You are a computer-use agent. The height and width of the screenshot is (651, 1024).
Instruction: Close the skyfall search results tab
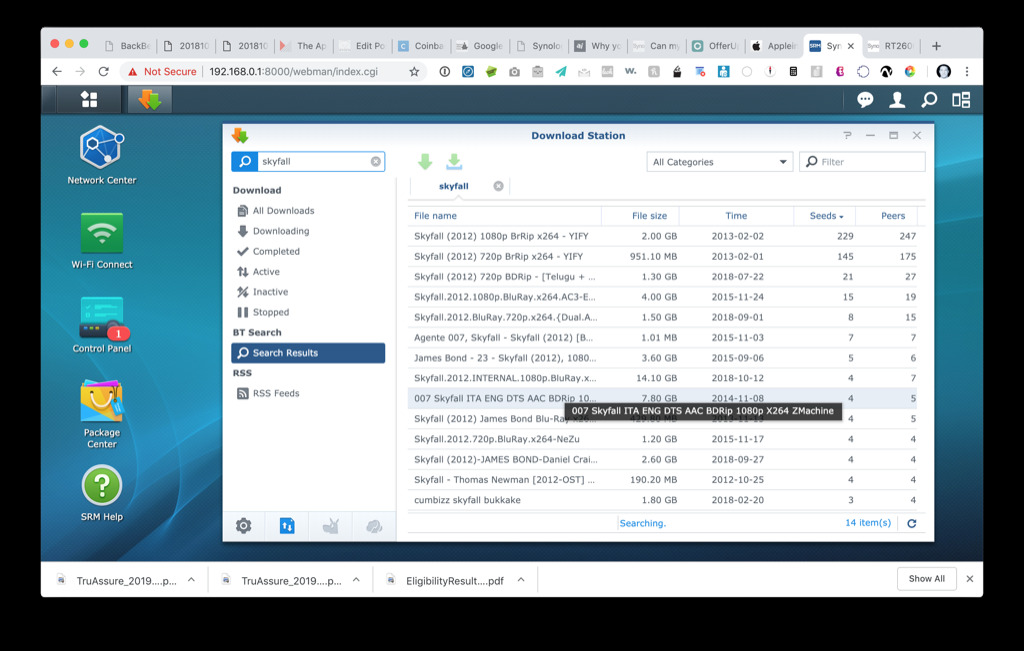(498, 186)
